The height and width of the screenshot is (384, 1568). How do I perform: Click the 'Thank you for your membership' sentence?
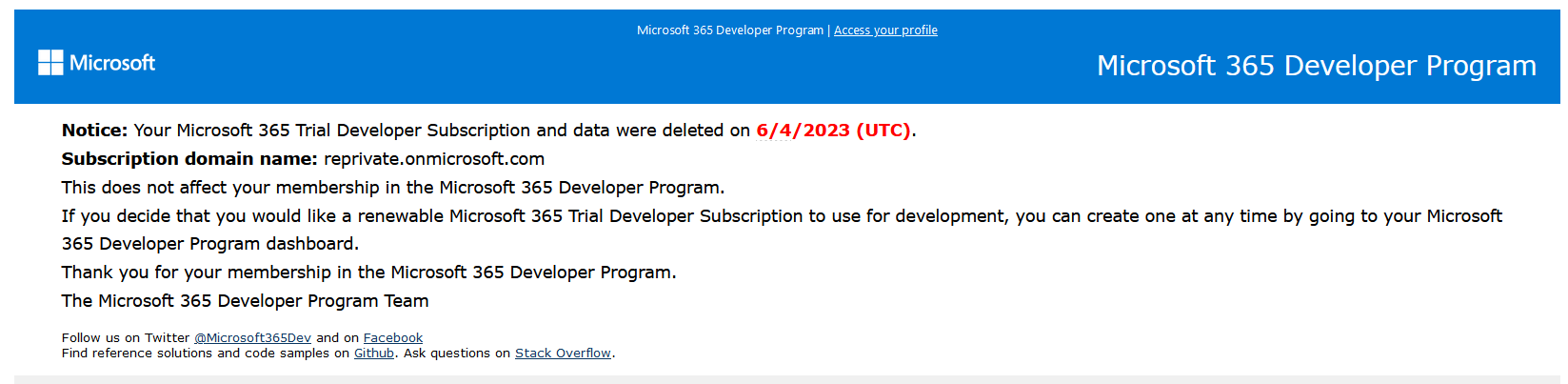coord(369,273)
